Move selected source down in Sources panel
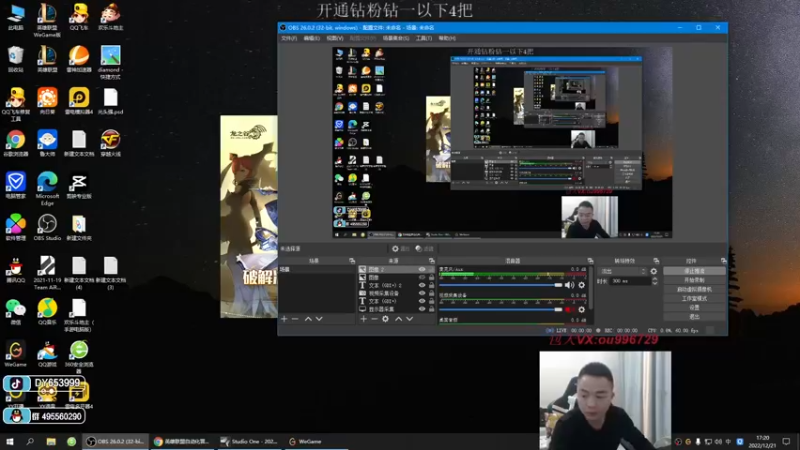The image size is (800, 450). coord(409,319)
